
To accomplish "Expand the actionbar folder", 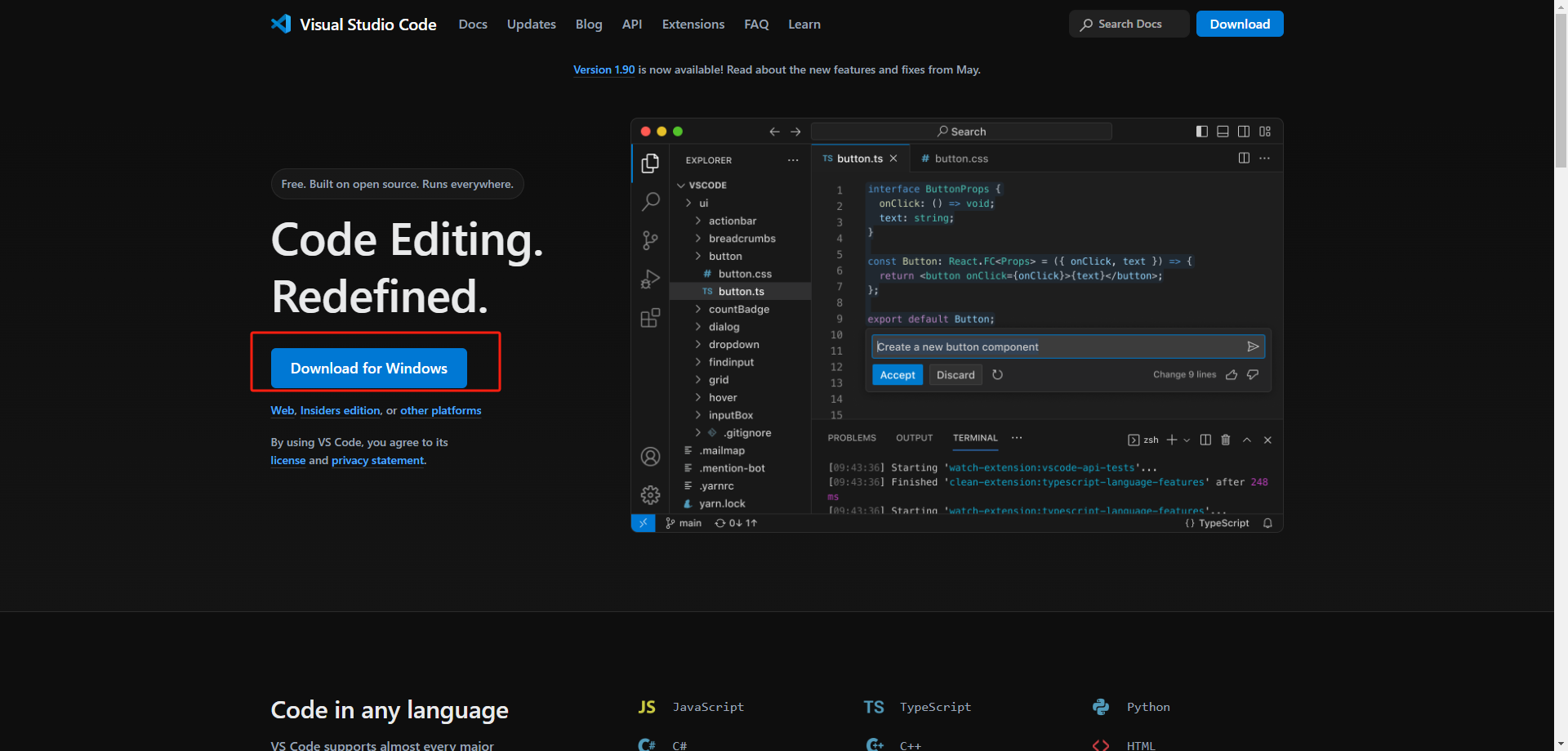I will click(x=698, y=221).
